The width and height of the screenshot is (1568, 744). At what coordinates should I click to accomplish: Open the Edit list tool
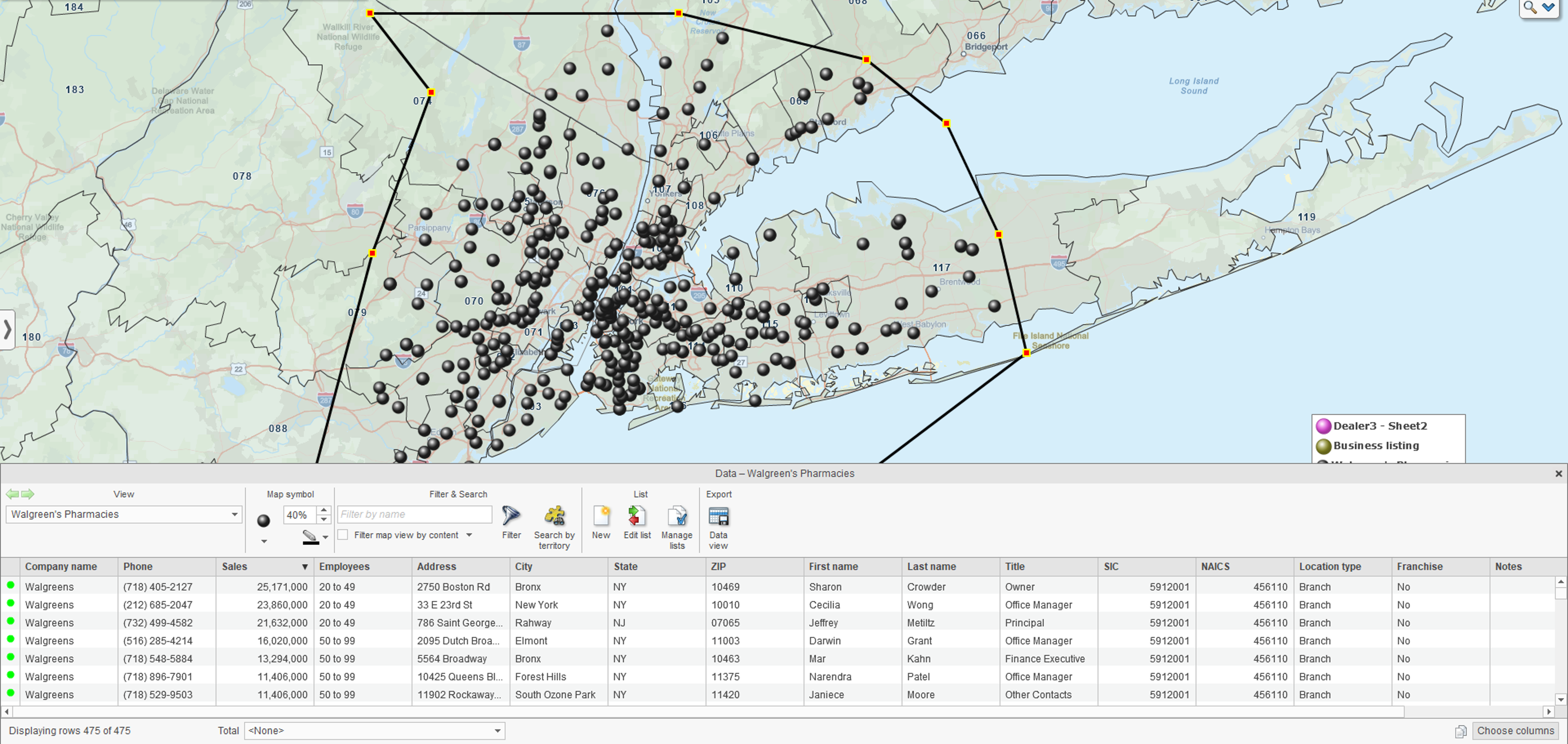coord(637,522)
